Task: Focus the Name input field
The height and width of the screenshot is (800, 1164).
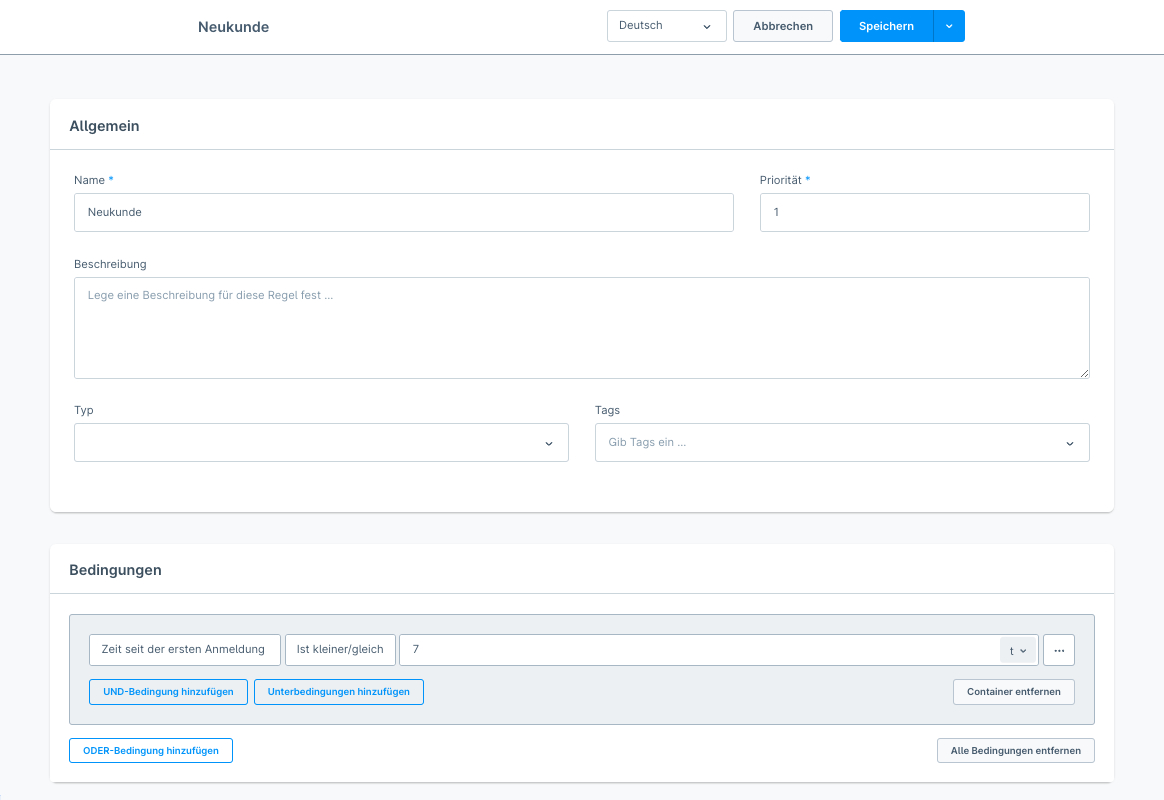Action: click(x=403, y=212)
